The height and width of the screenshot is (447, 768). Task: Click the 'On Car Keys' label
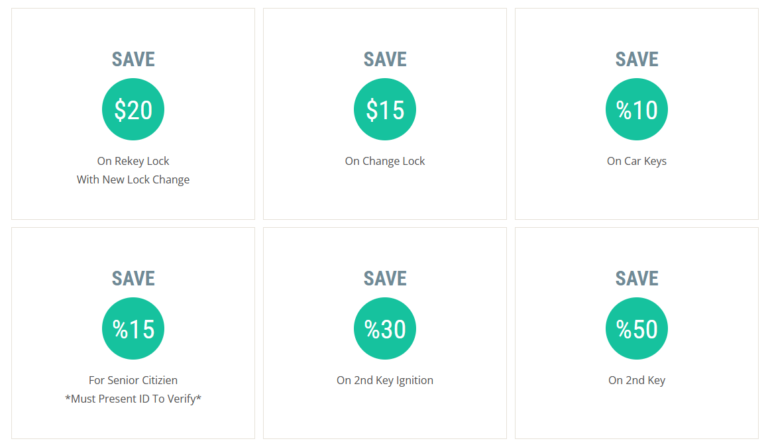click(x=637, y=161)
